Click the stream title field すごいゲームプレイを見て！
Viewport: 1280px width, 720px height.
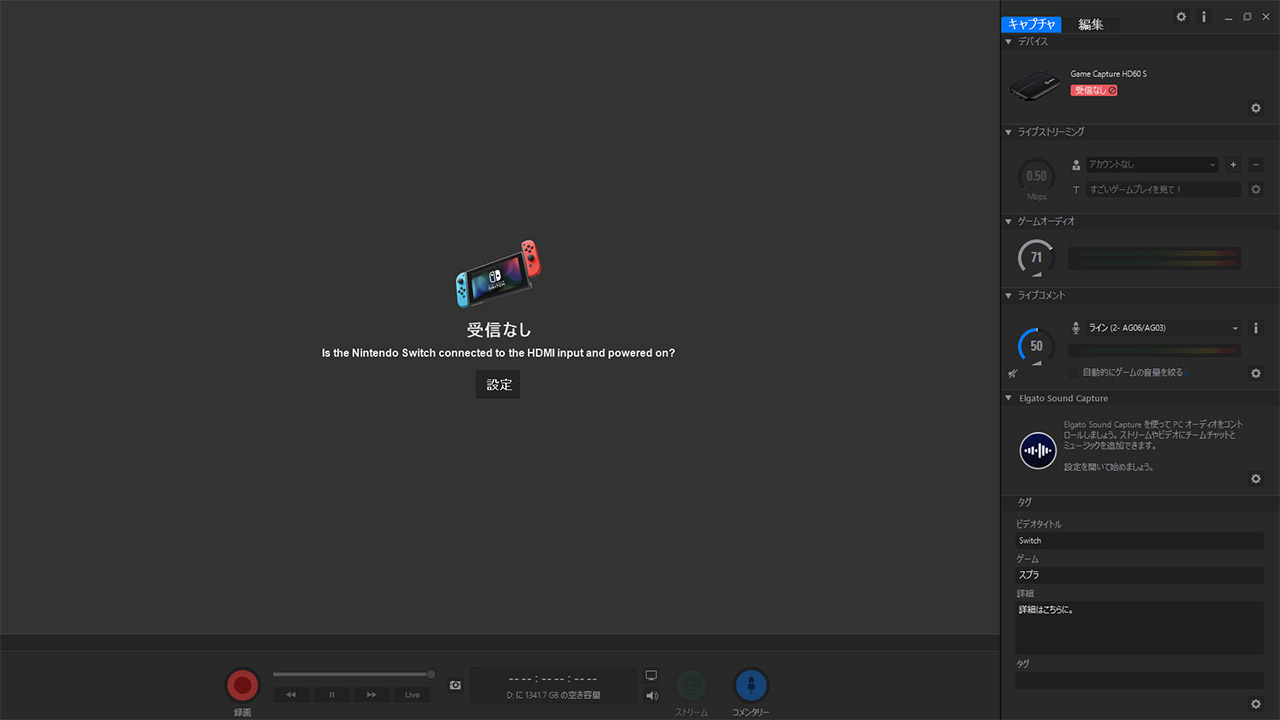pyautogui.click(x=1163, y=189)
